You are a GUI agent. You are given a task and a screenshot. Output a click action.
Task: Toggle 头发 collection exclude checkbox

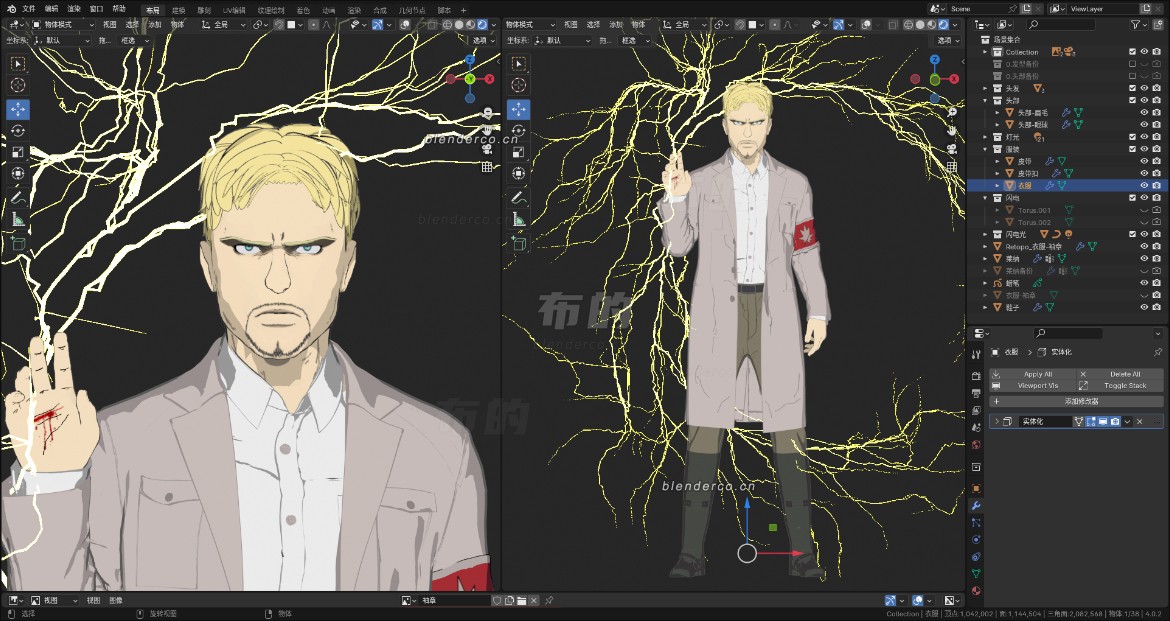[x=1132, y=88]
